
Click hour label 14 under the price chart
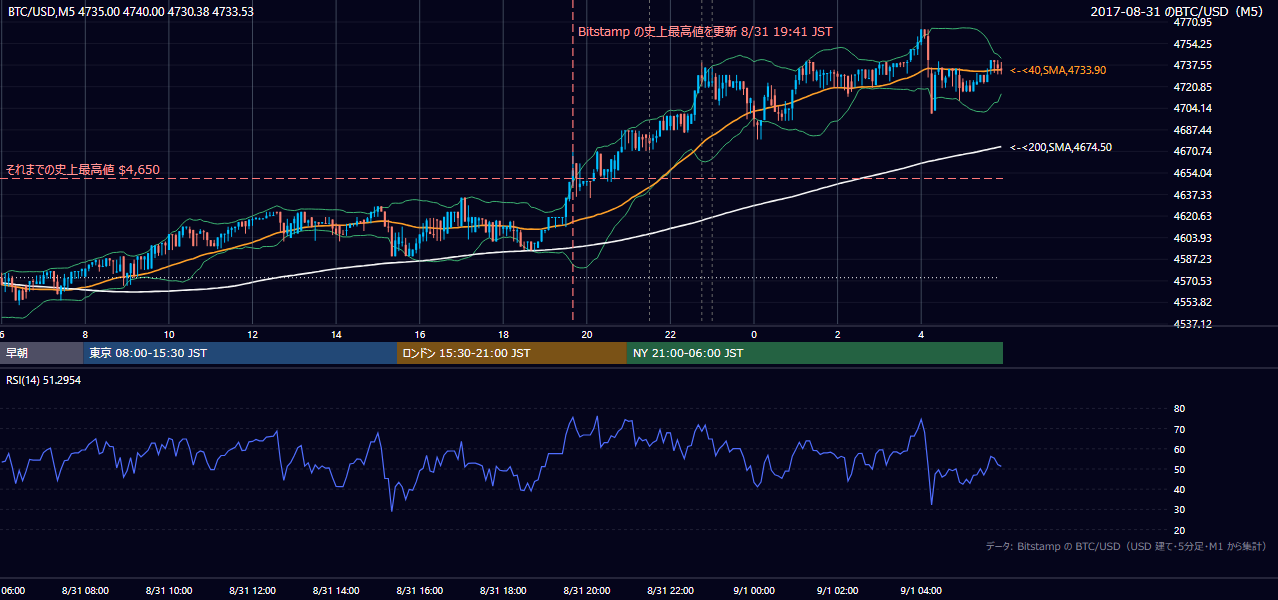click(x=336, y=334)
